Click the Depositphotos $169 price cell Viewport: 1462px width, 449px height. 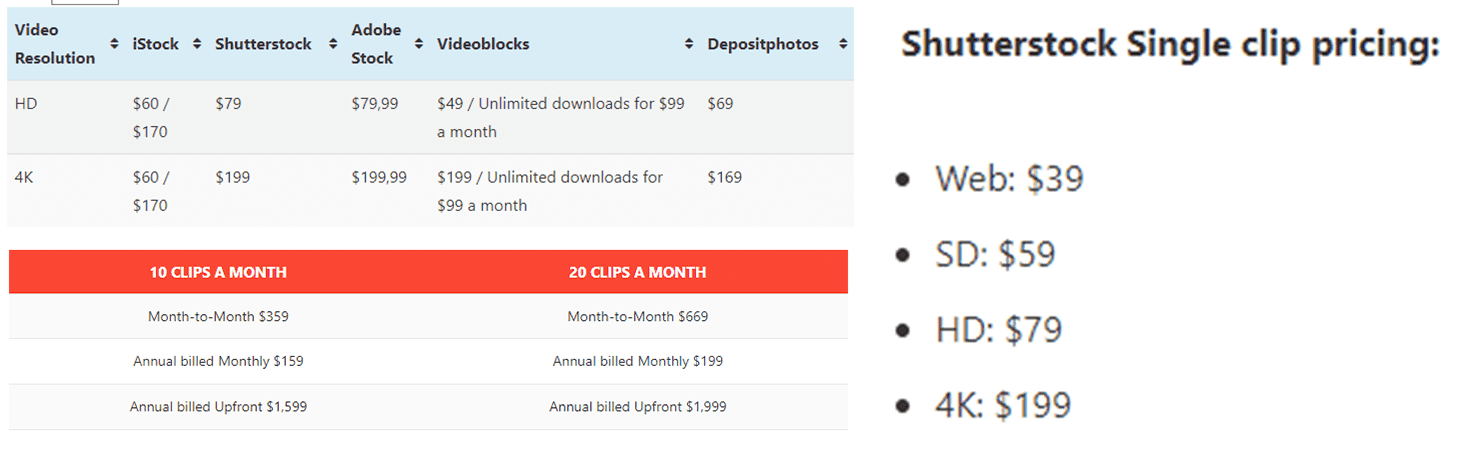724,178
